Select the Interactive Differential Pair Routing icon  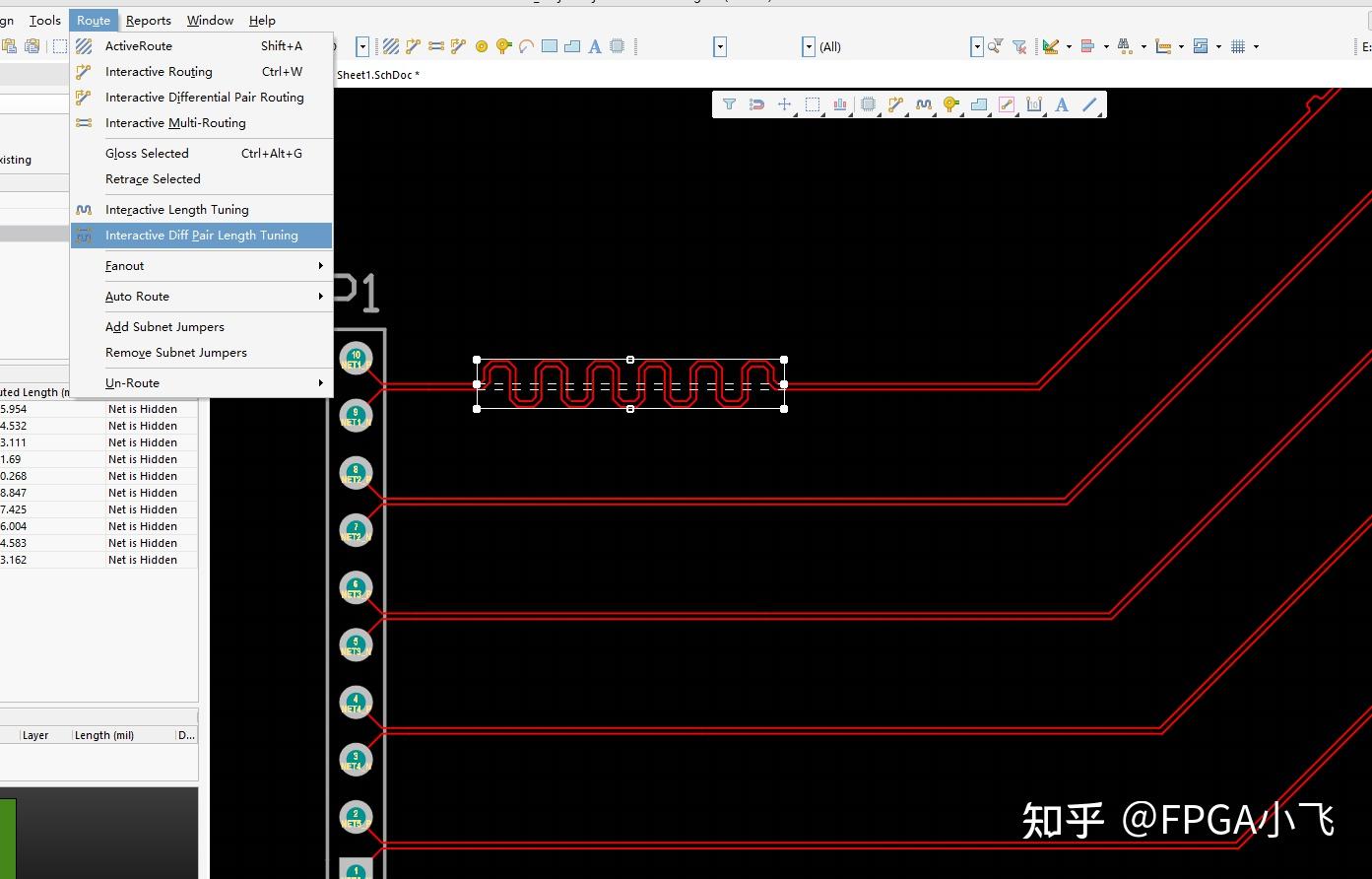pyautogui.click(x=457, y=46)
